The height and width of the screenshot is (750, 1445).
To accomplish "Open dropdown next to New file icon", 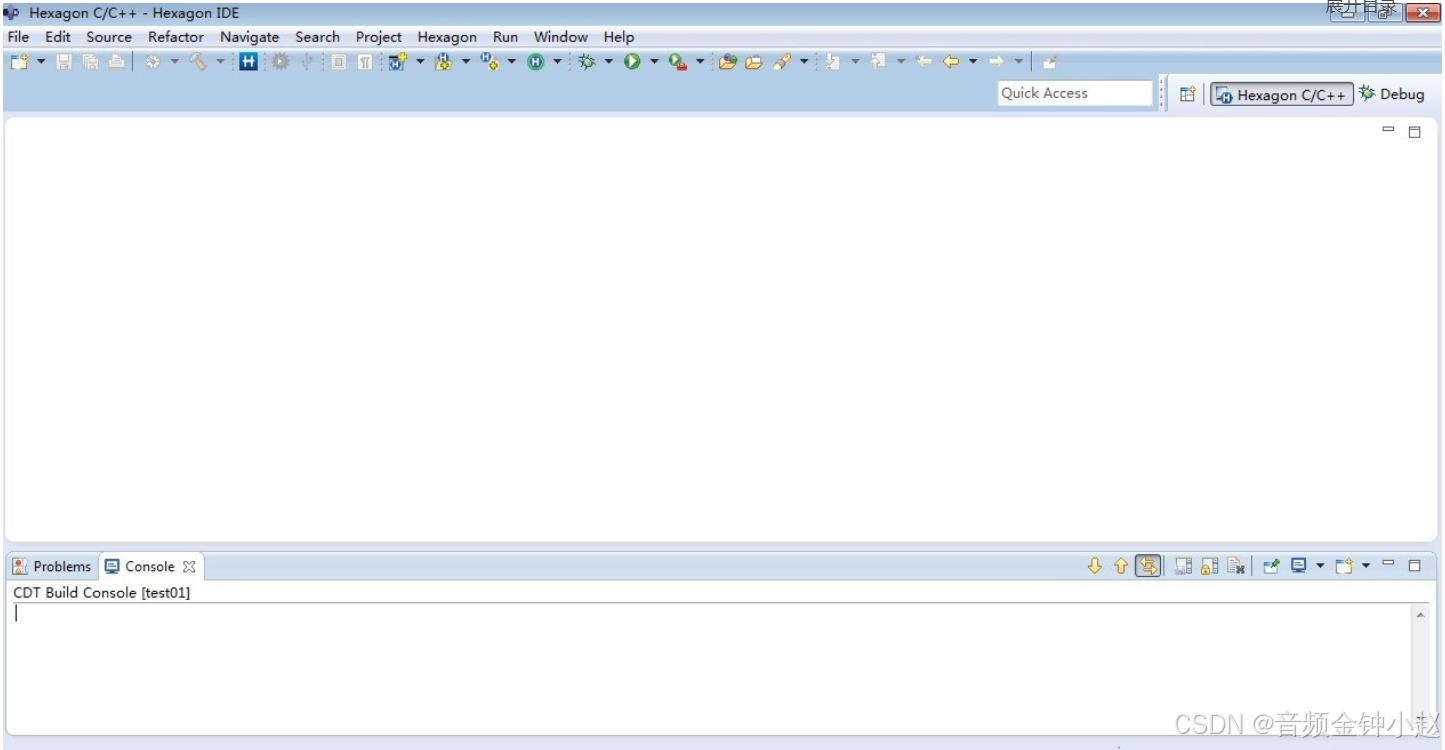I will (42, 62).
